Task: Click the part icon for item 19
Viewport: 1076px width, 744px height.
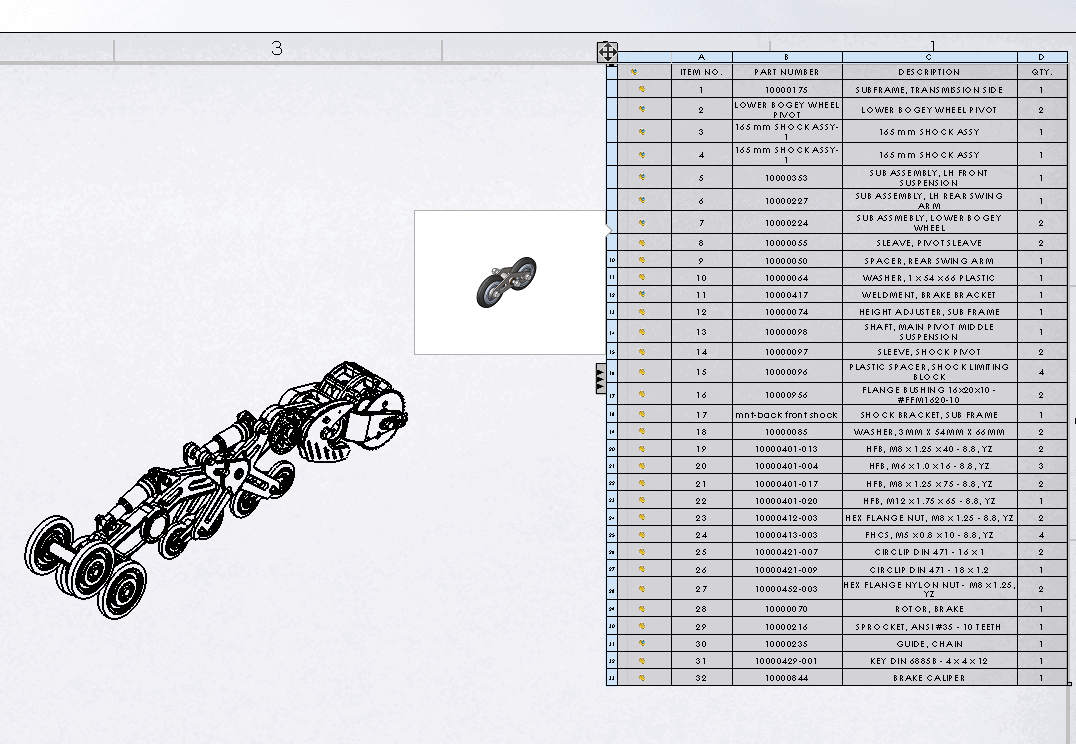Action: pos(642,449)
